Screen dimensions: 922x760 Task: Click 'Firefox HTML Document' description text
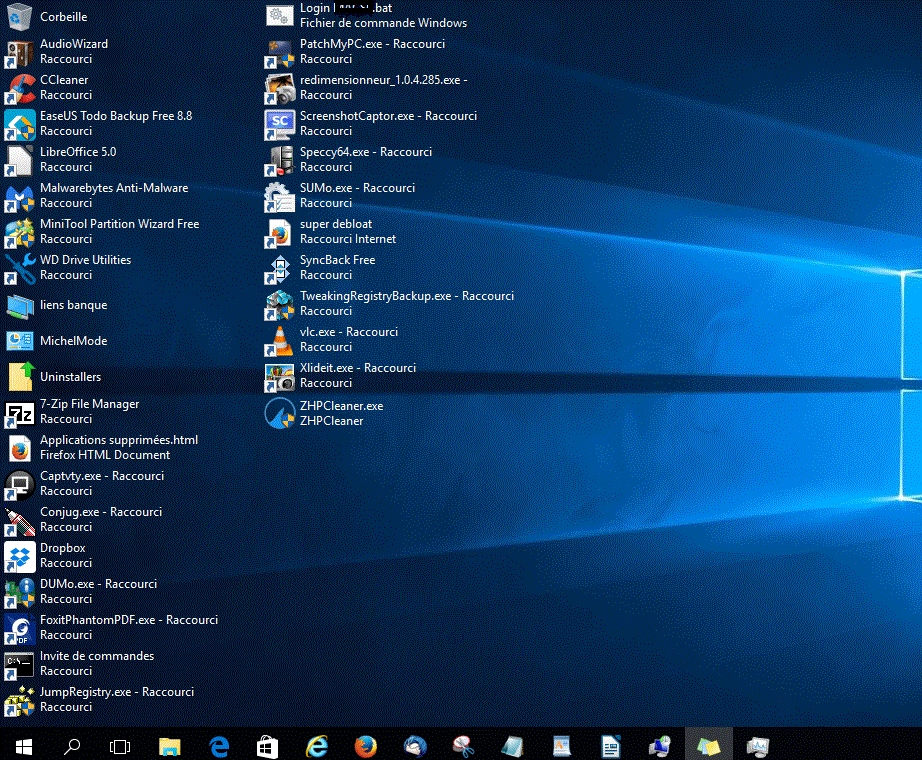[x=105, y=455]
